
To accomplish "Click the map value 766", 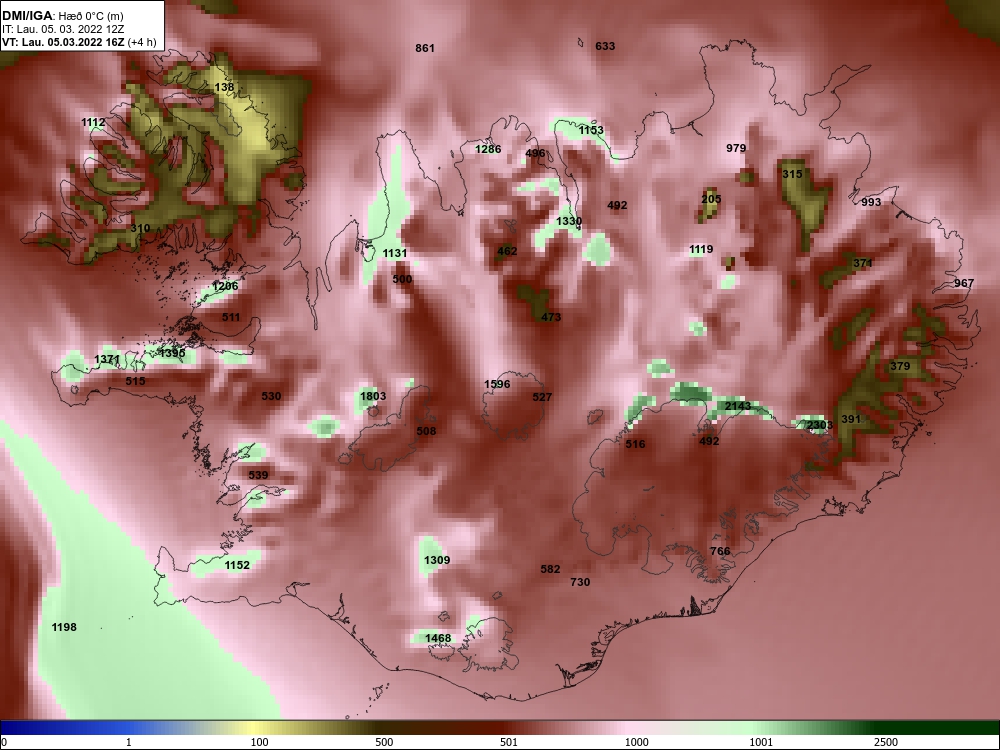I will coord(720,551).
